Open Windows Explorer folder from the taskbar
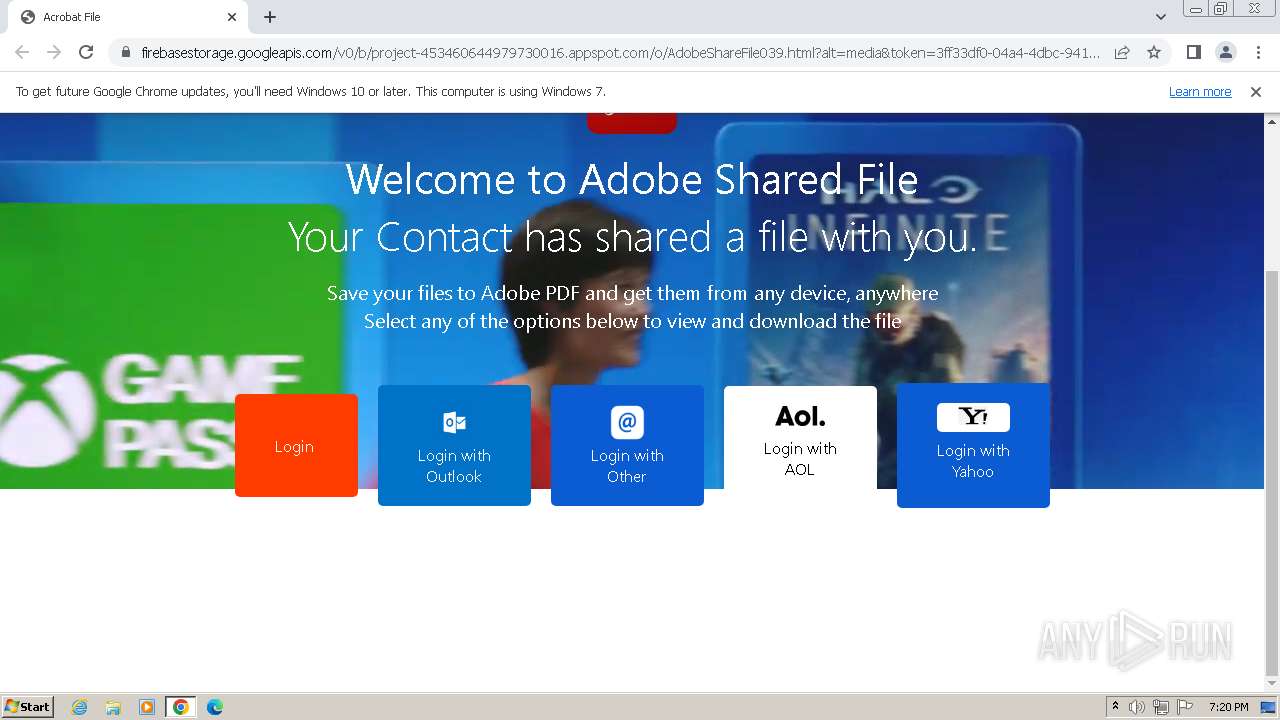 pyautogui.click(x=113, y=707)
